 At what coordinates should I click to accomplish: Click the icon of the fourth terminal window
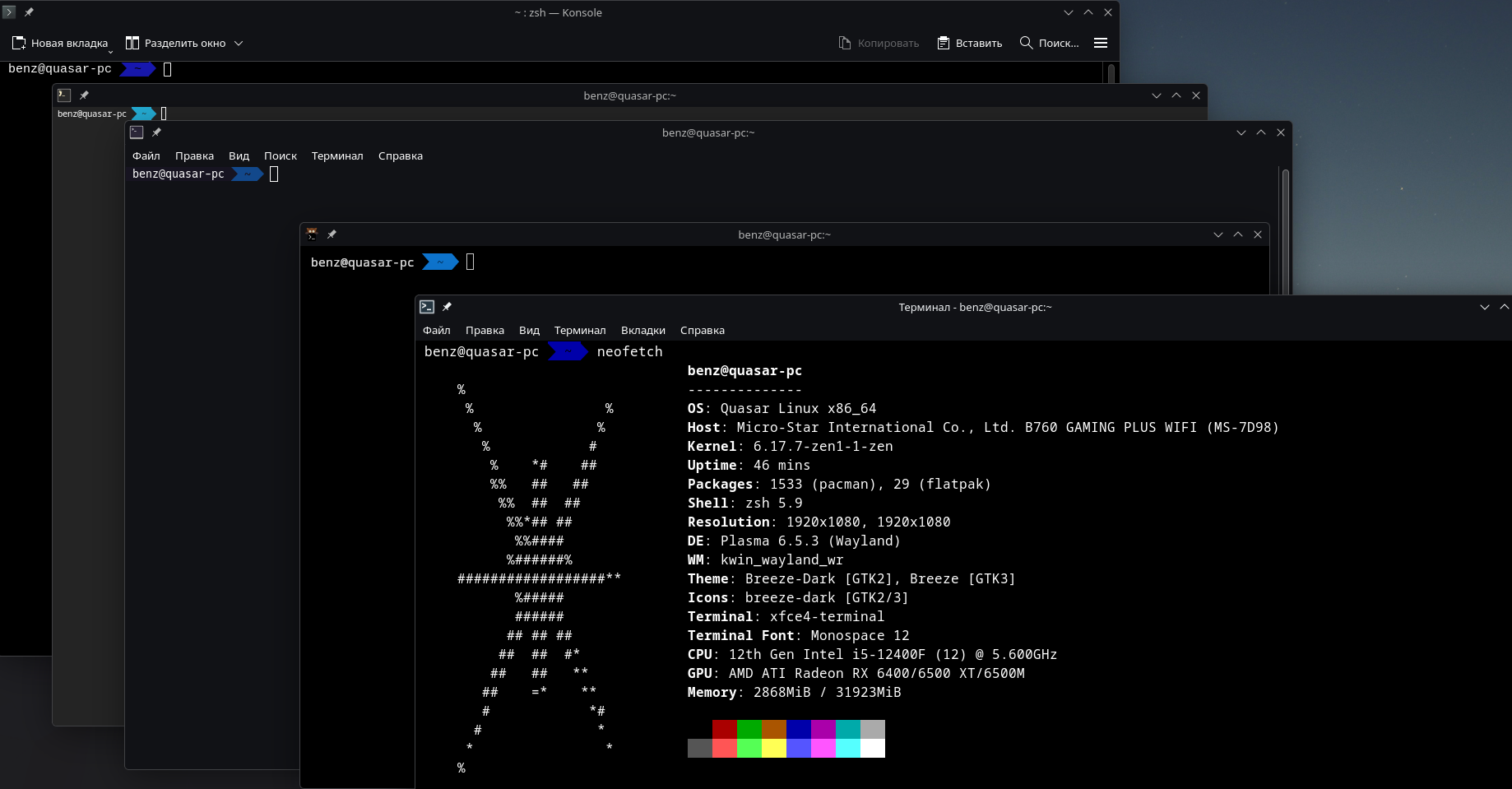(x=312, y=234)
